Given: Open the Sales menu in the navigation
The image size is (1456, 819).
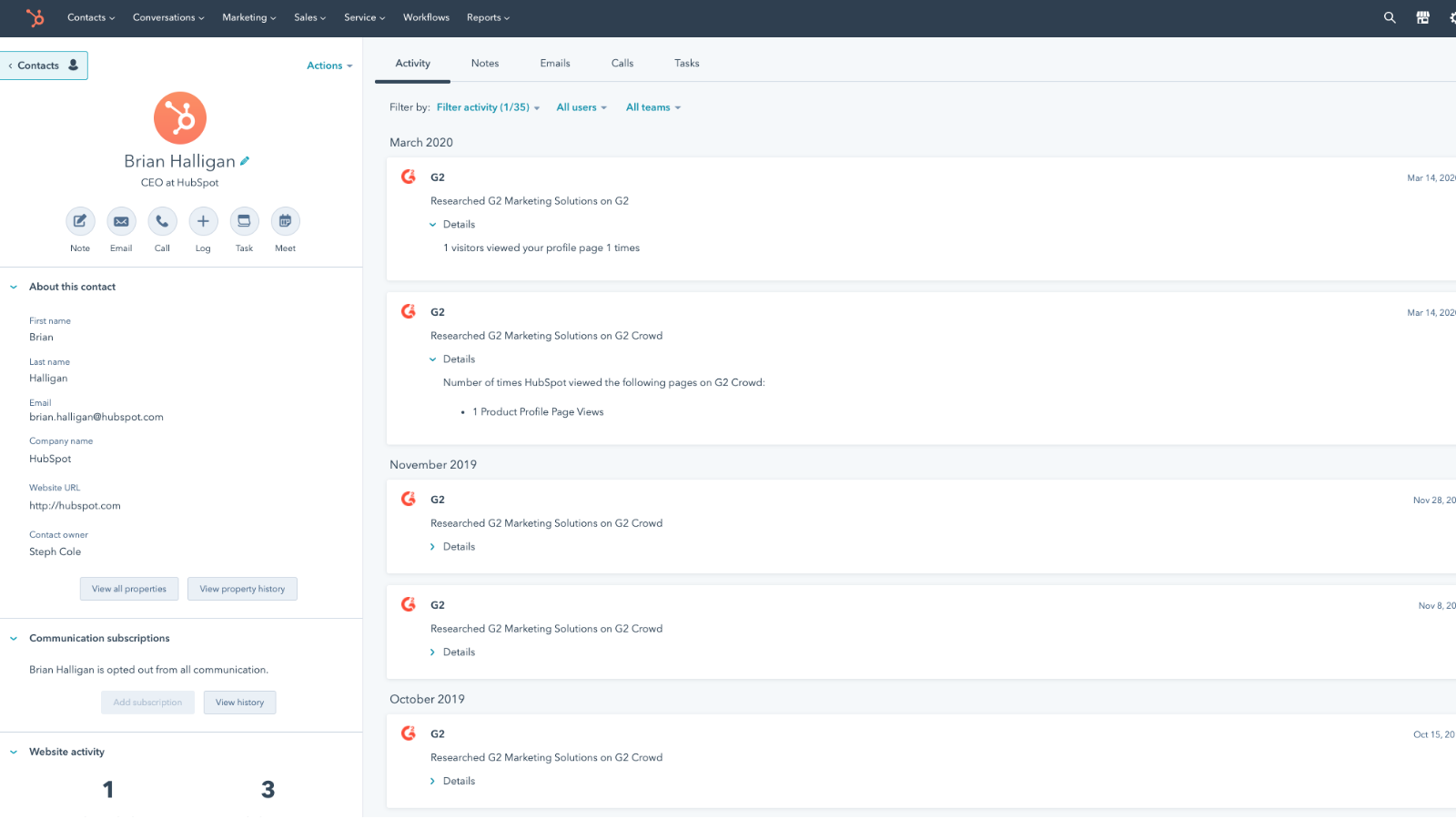Looking at the screenshot, I should 308,17.
